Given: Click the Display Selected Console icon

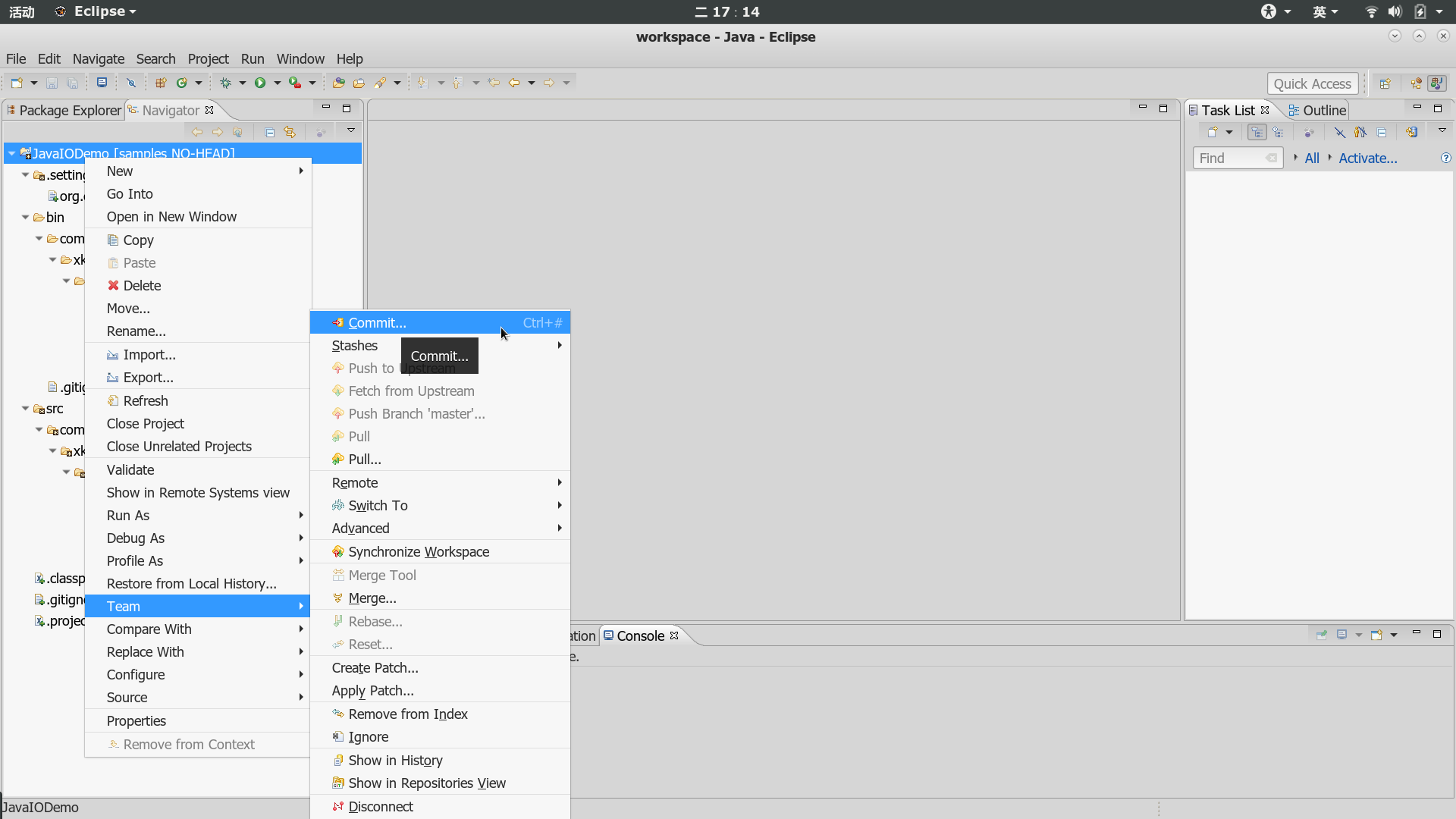Looking at the screenshot, I should tap(1341, 635).
